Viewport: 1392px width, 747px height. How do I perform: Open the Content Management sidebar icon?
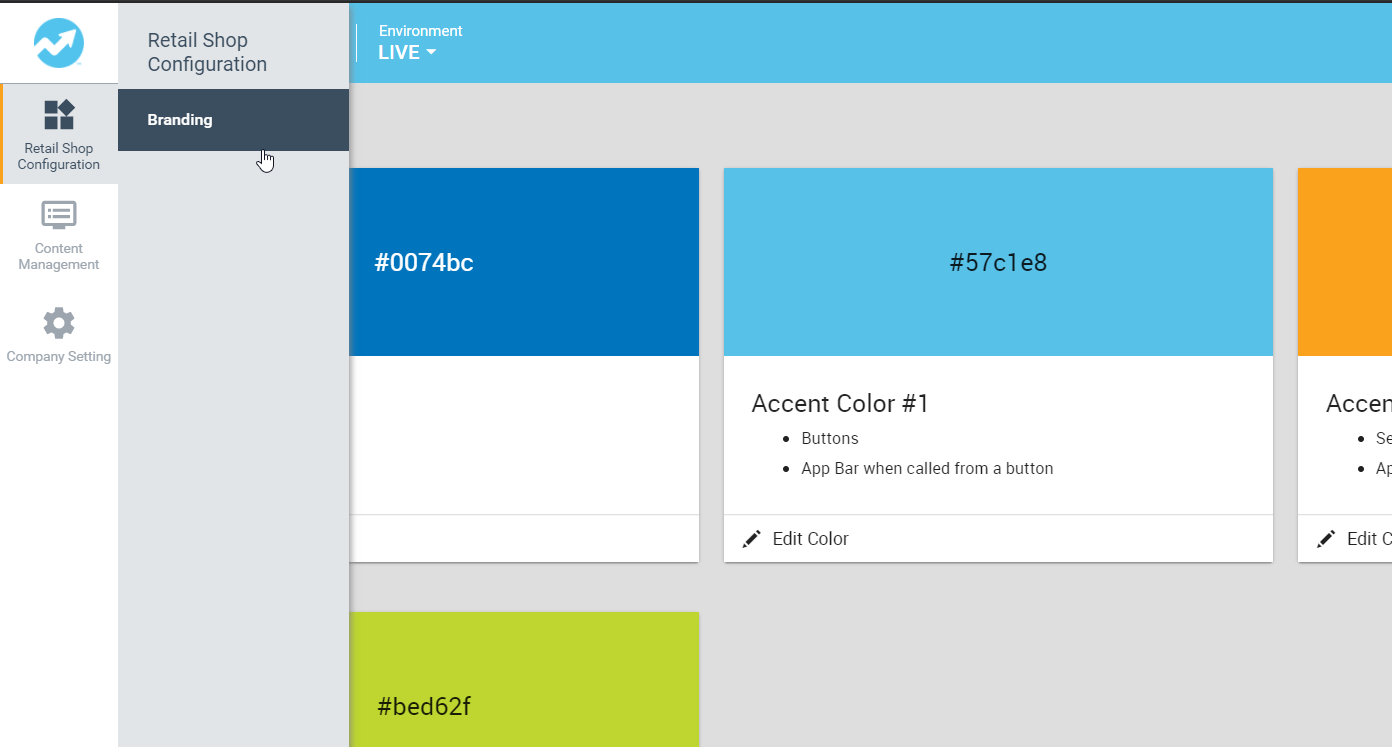(x=59, y=215)
